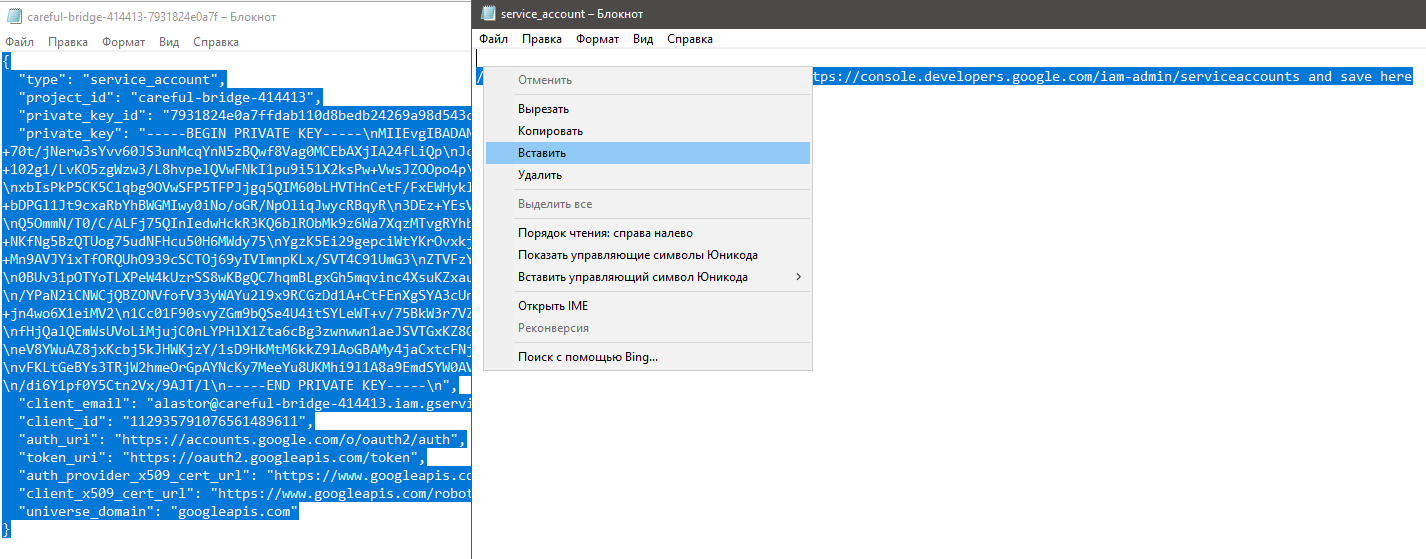The height and width of the screenshot is (559, 1426).
Task: Choose Поиск с помощью Bing
Action: [x=648, y=357]
